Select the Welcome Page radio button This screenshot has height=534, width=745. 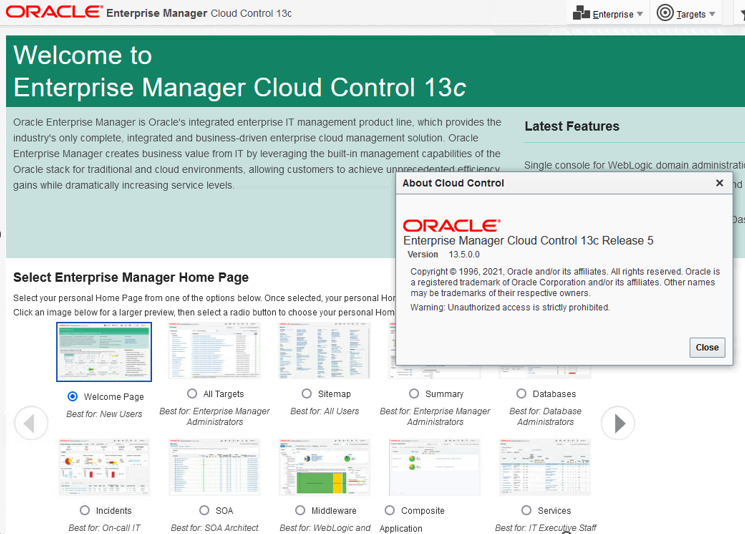(72, 396)
